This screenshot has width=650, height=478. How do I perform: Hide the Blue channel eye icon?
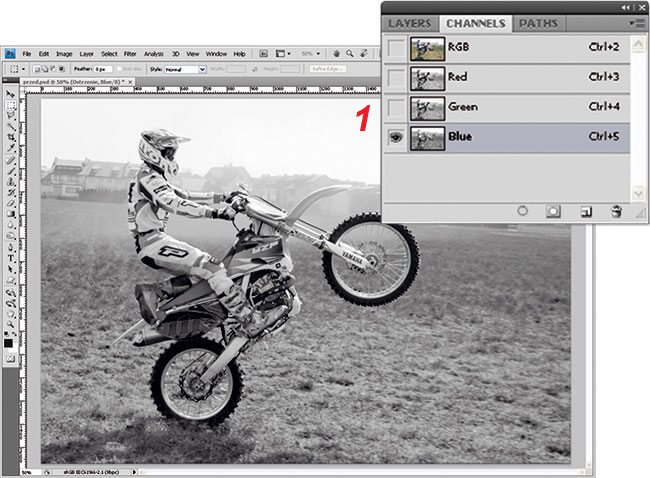pos(396,139)
